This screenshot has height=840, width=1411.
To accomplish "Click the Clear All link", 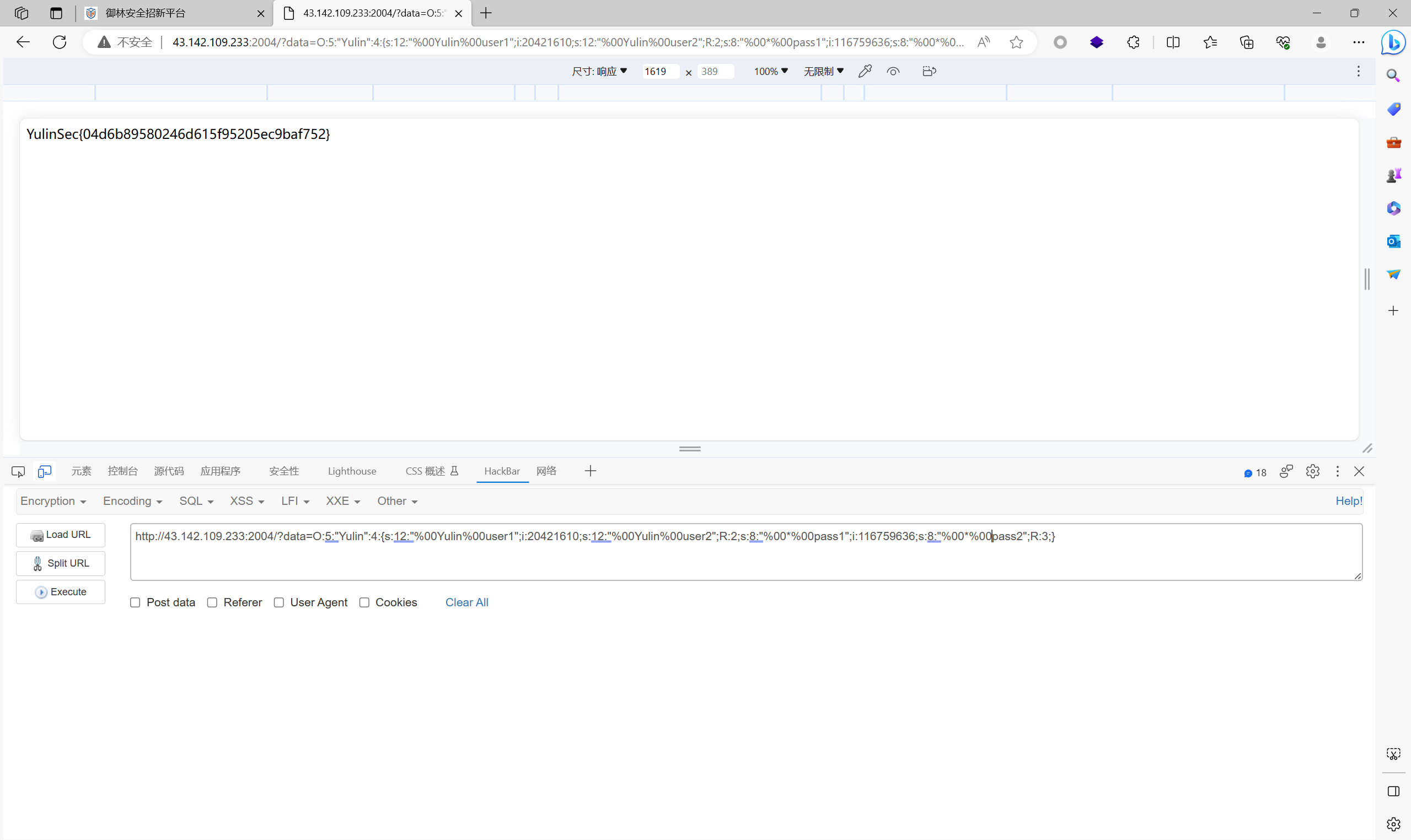I will (x=466, y=602).
